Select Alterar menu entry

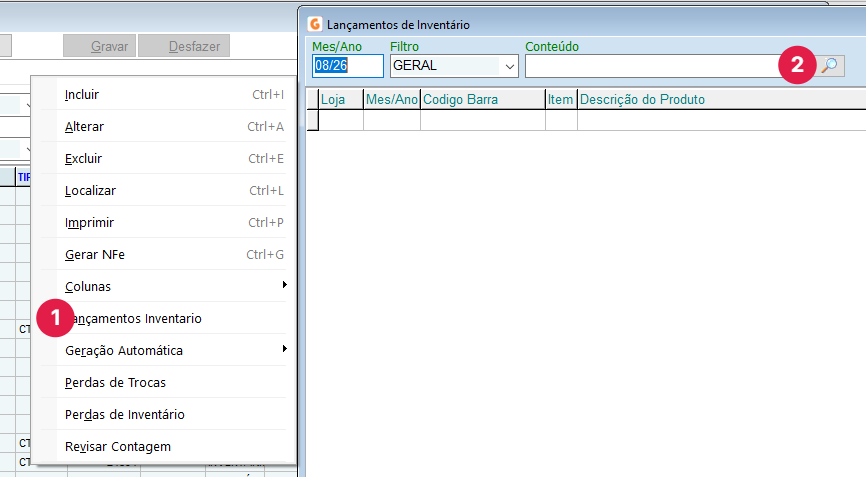pos(165,126)
